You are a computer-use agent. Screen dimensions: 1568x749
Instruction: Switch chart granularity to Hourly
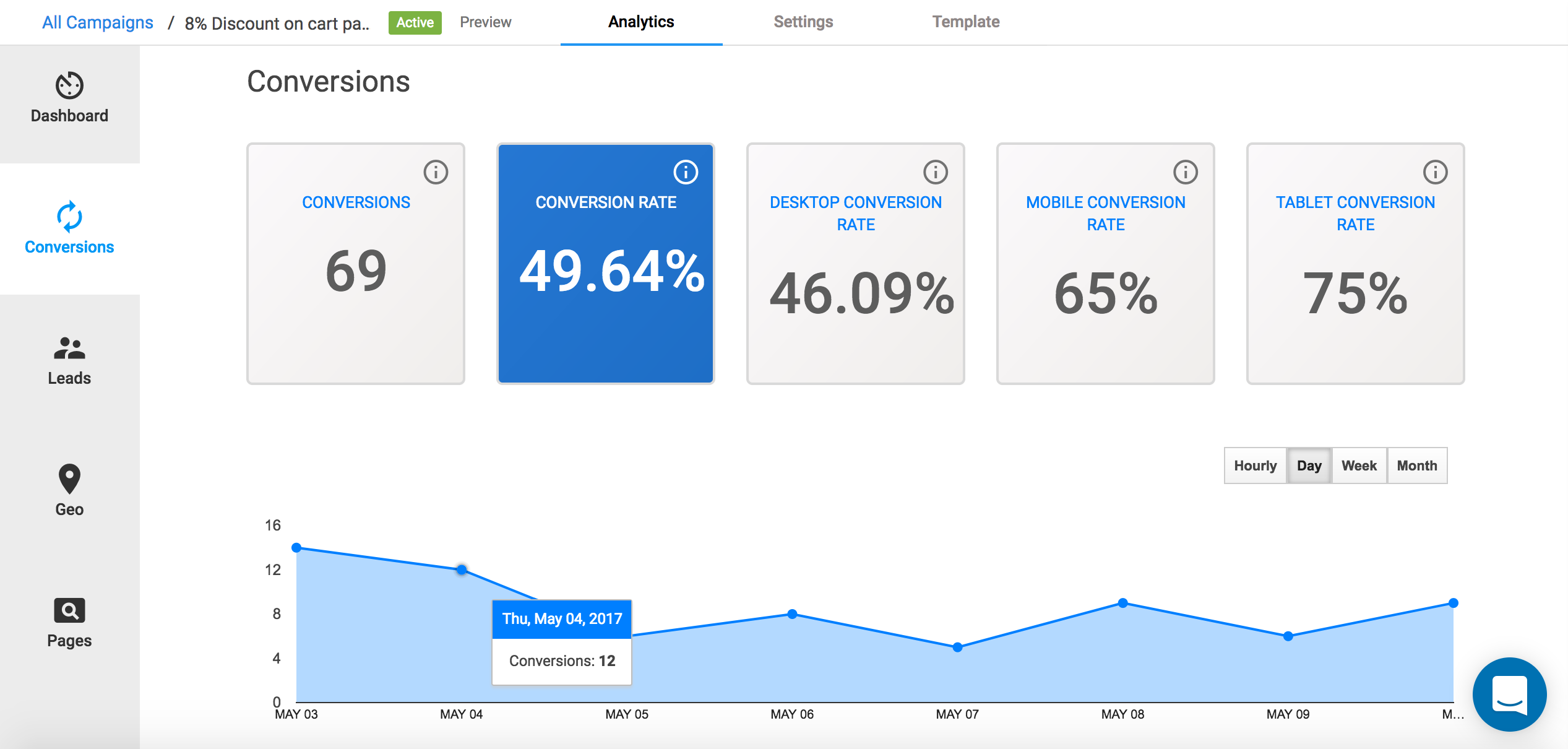click(1255, 465)
